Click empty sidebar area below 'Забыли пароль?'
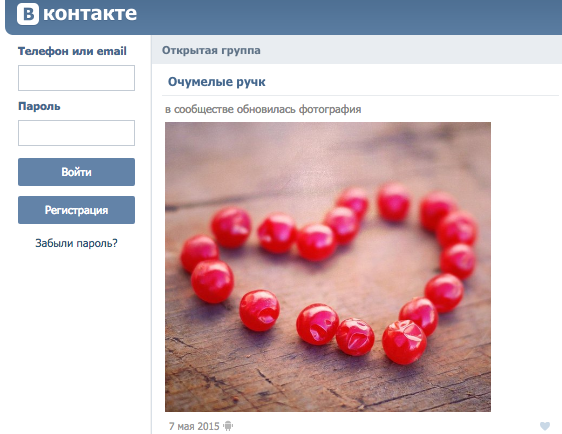This screenshot has height=434, width=562. 76,340
